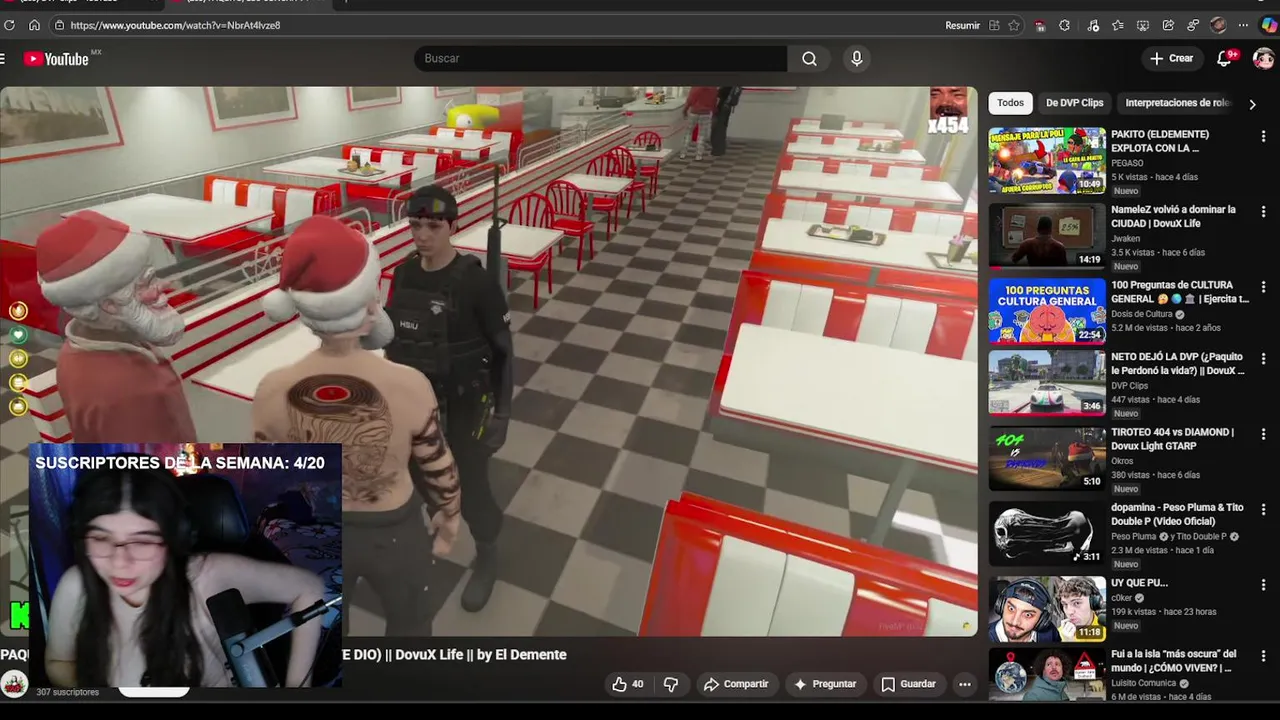Screen dimensions: 1280x720
Task: Open the Copilot sidebar
Action: click(x=1269, y=25)
